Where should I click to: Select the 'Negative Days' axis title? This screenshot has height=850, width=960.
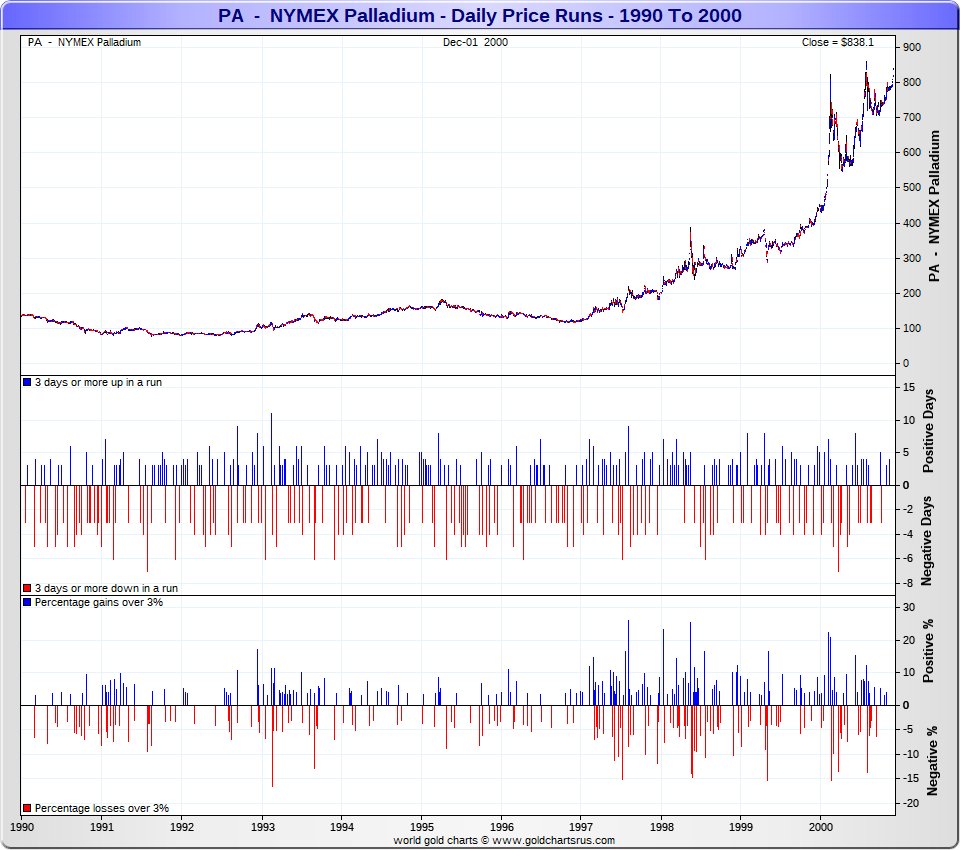click(929, 540)
